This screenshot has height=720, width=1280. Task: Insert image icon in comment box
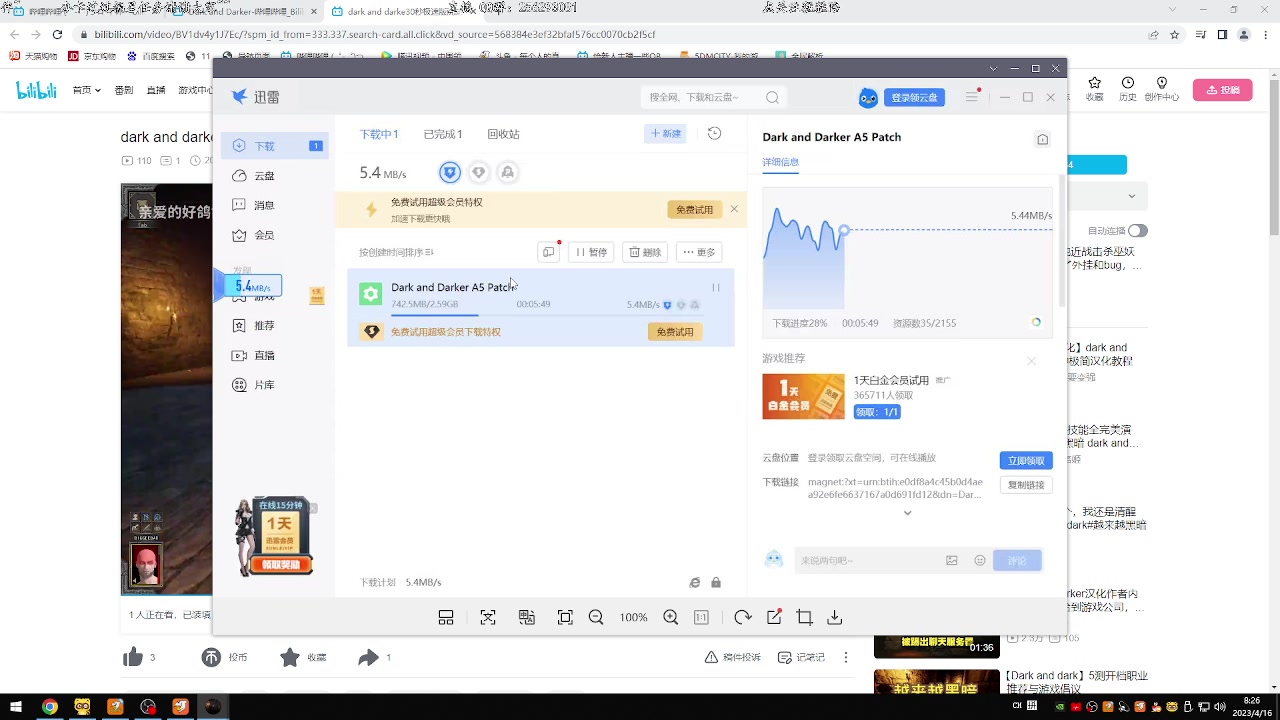point(952,561)
